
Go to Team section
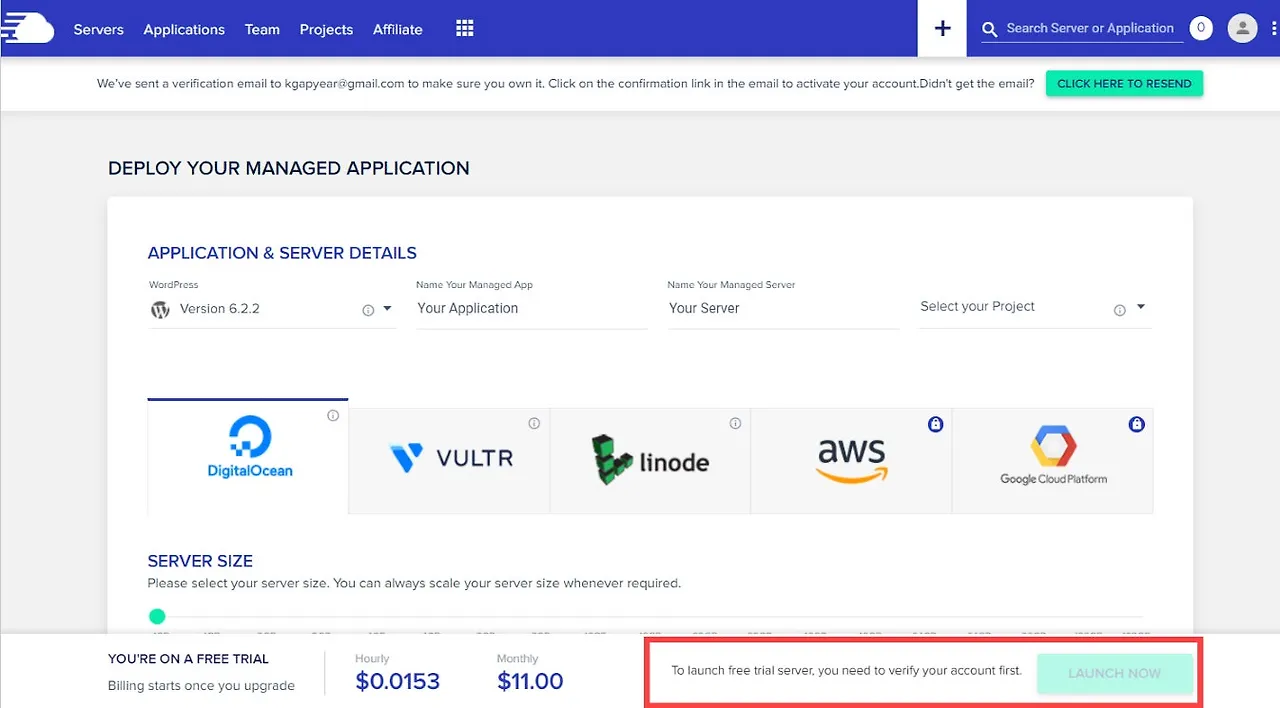(x=262, y=29)
